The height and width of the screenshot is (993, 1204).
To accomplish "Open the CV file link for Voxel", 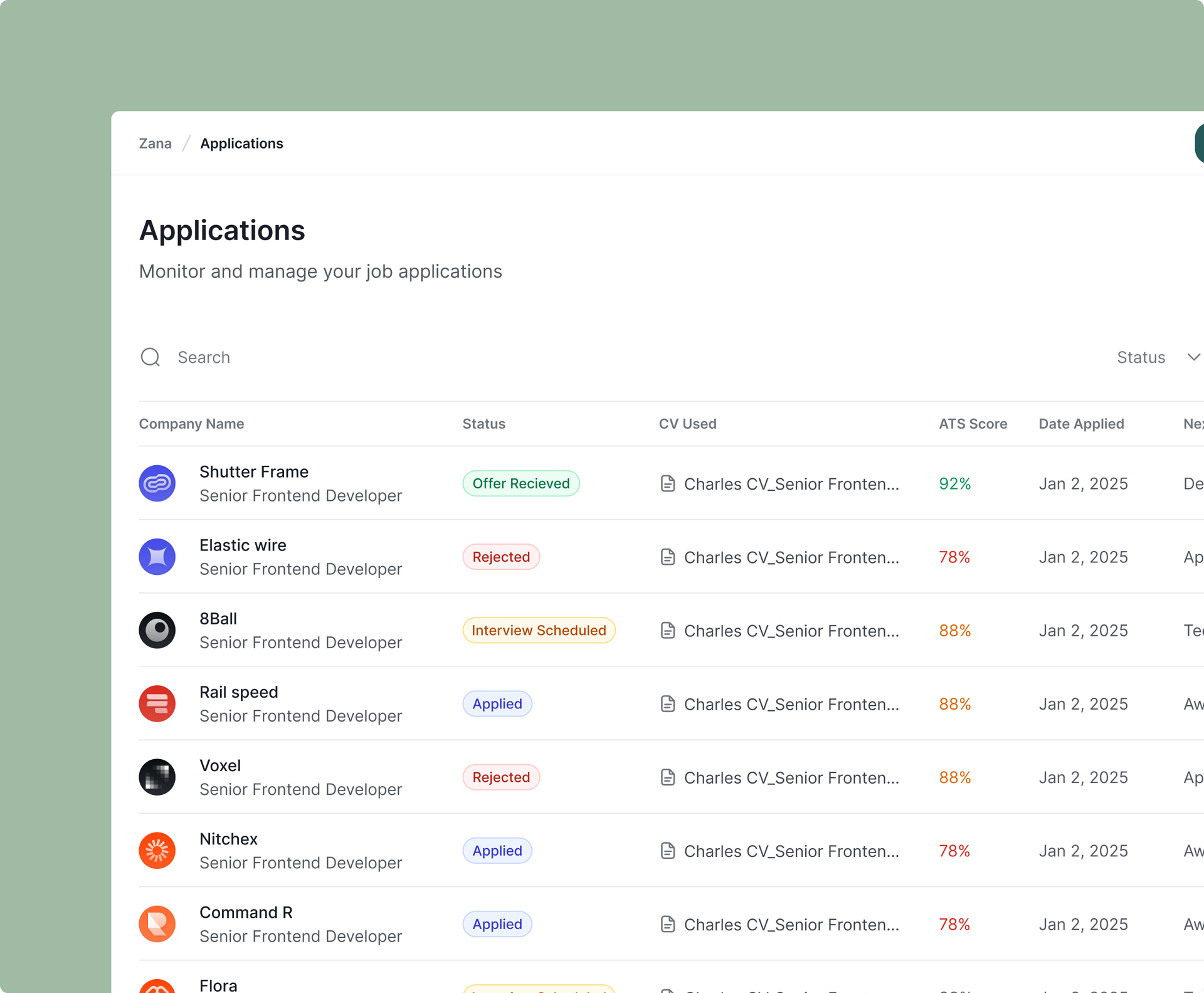I will click(x=790, y=777).
